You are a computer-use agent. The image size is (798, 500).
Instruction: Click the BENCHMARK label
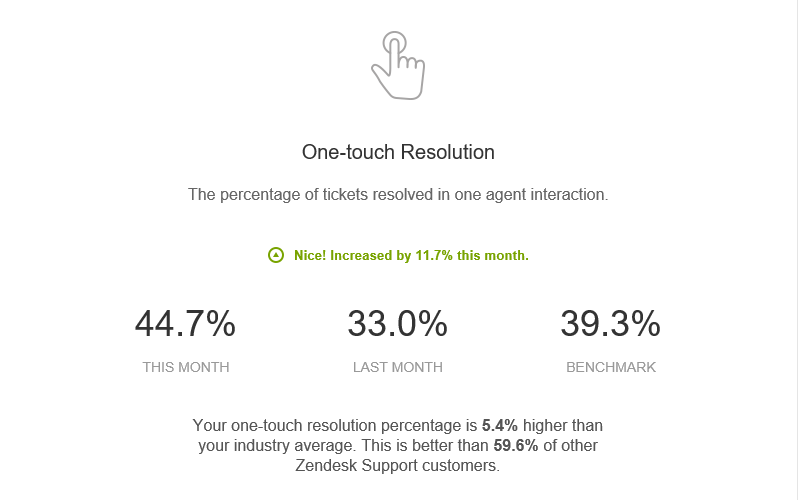(611, 367)
